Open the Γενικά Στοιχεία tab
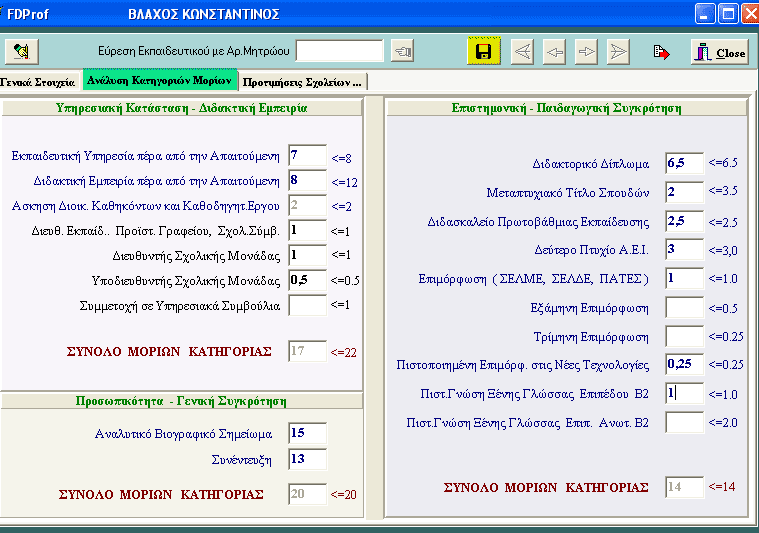The width and height of the screenshot is (759, 533). (39, 81)
